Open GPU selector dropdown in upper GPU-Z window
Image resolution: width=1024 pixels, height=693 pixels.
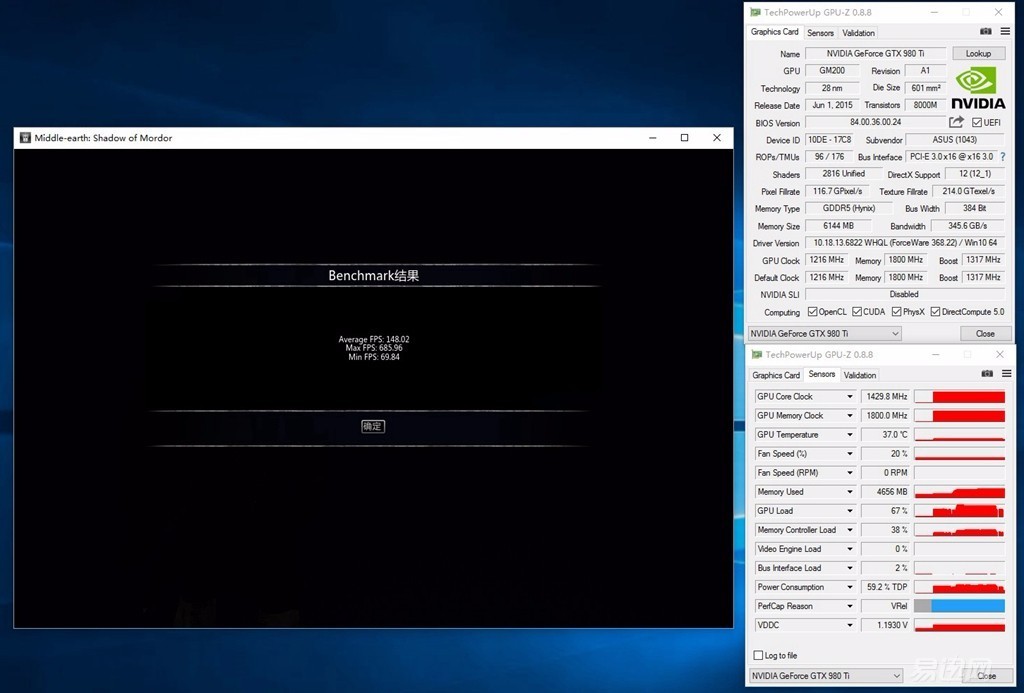click(824, 333)
